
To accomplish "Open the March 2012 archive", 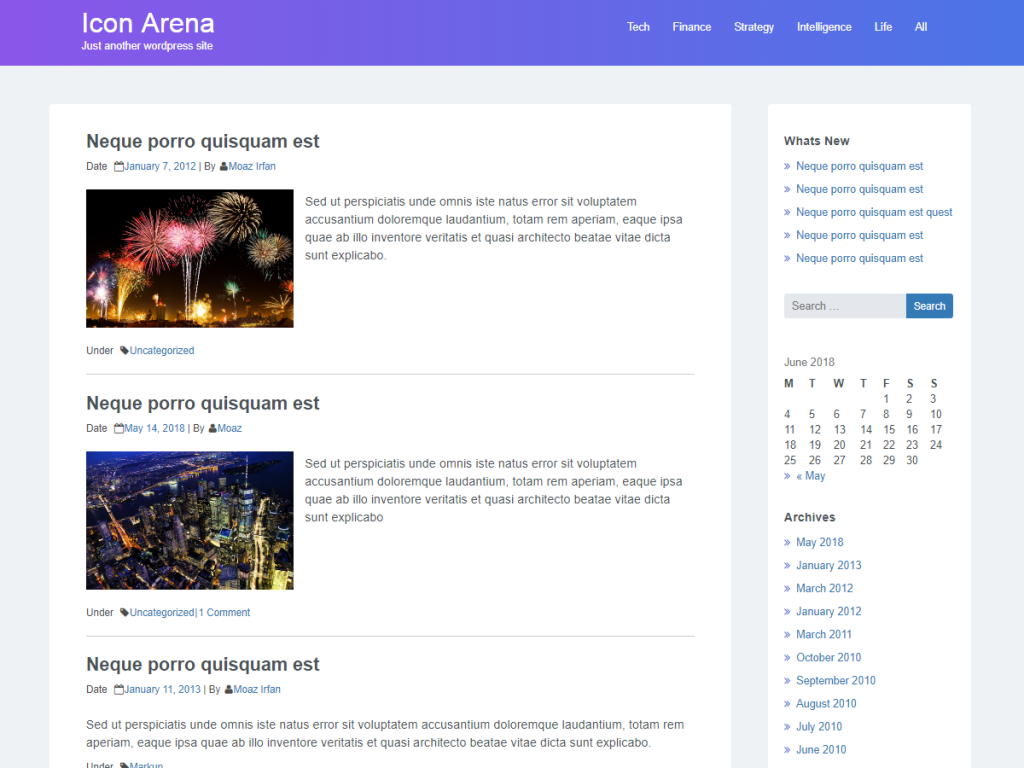I will point(824,588).
